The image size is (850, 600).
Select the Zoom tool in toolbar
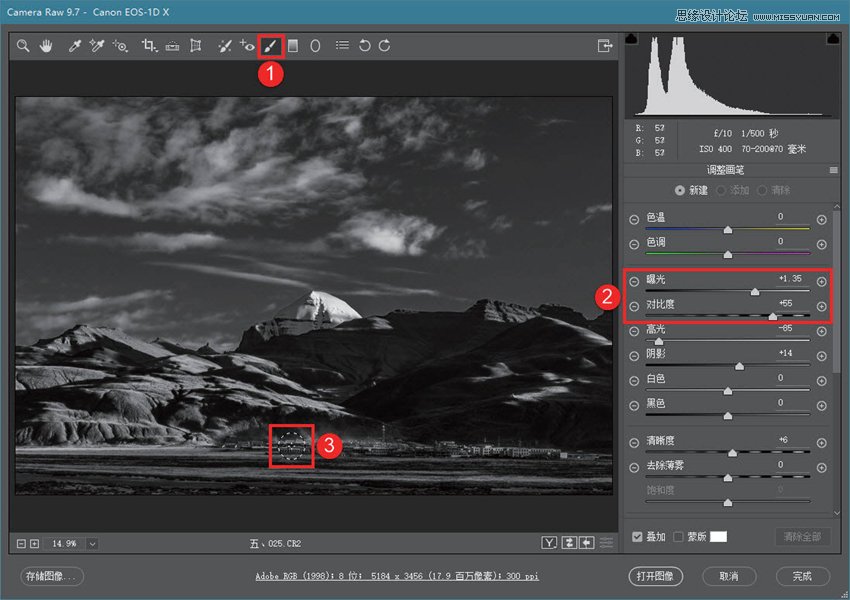[x=23, y=46]
